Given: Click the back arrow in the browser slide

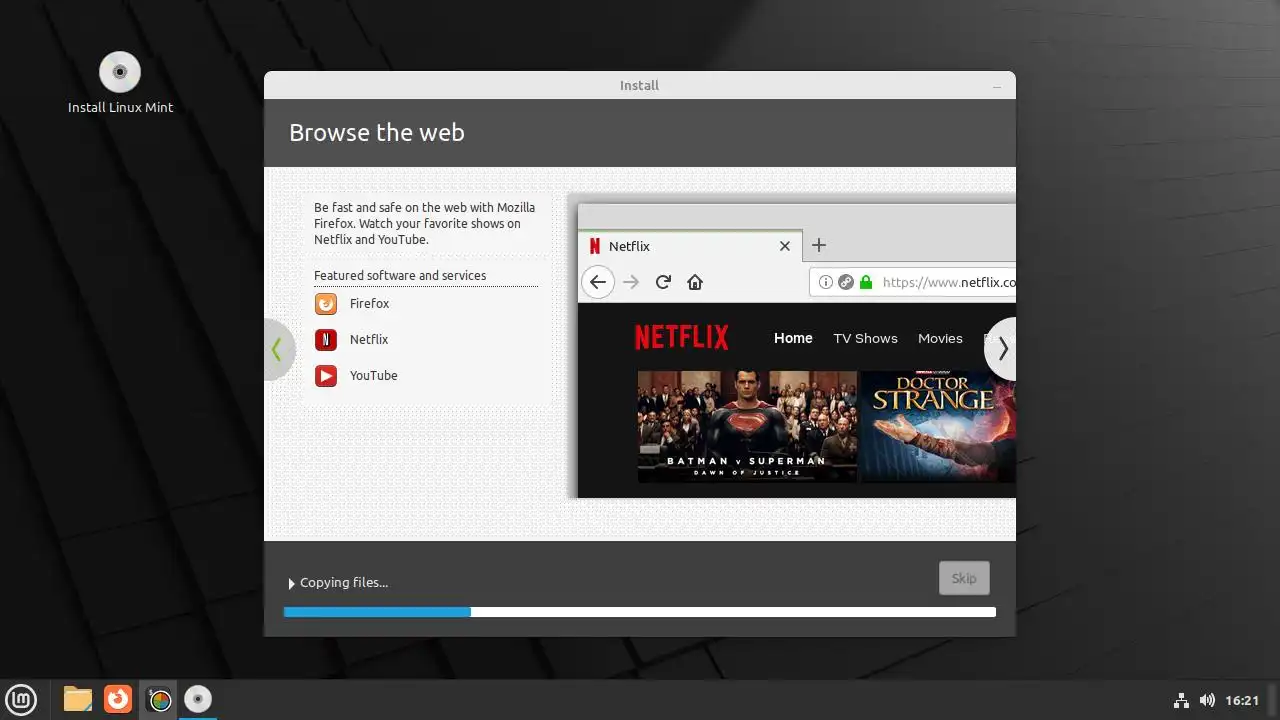Looking at the screenshot, I should click(x=598, y=282).
